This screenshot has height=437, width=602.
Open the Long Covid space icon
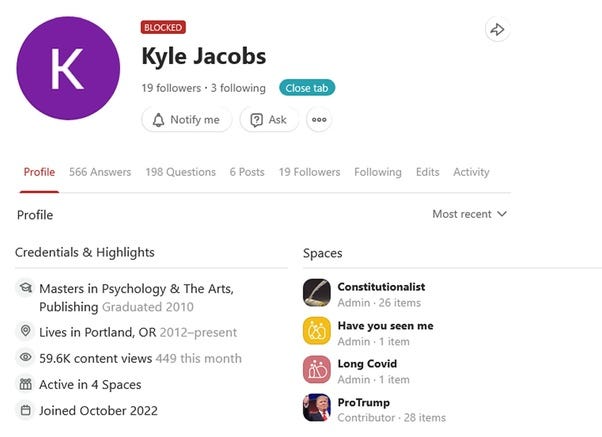(317, 370)
